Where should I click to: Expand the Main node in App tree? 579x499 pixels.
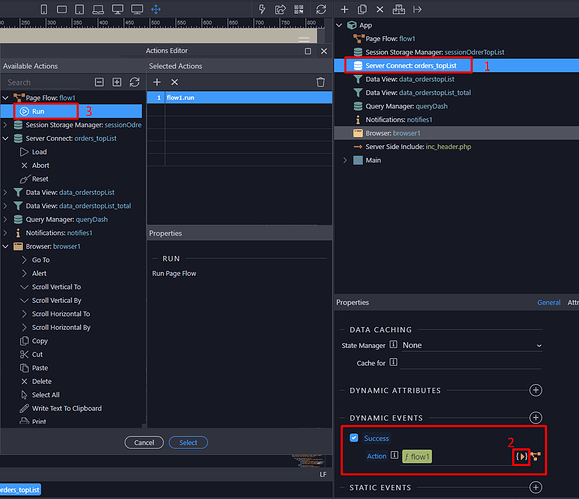click(x=345, y=160)
